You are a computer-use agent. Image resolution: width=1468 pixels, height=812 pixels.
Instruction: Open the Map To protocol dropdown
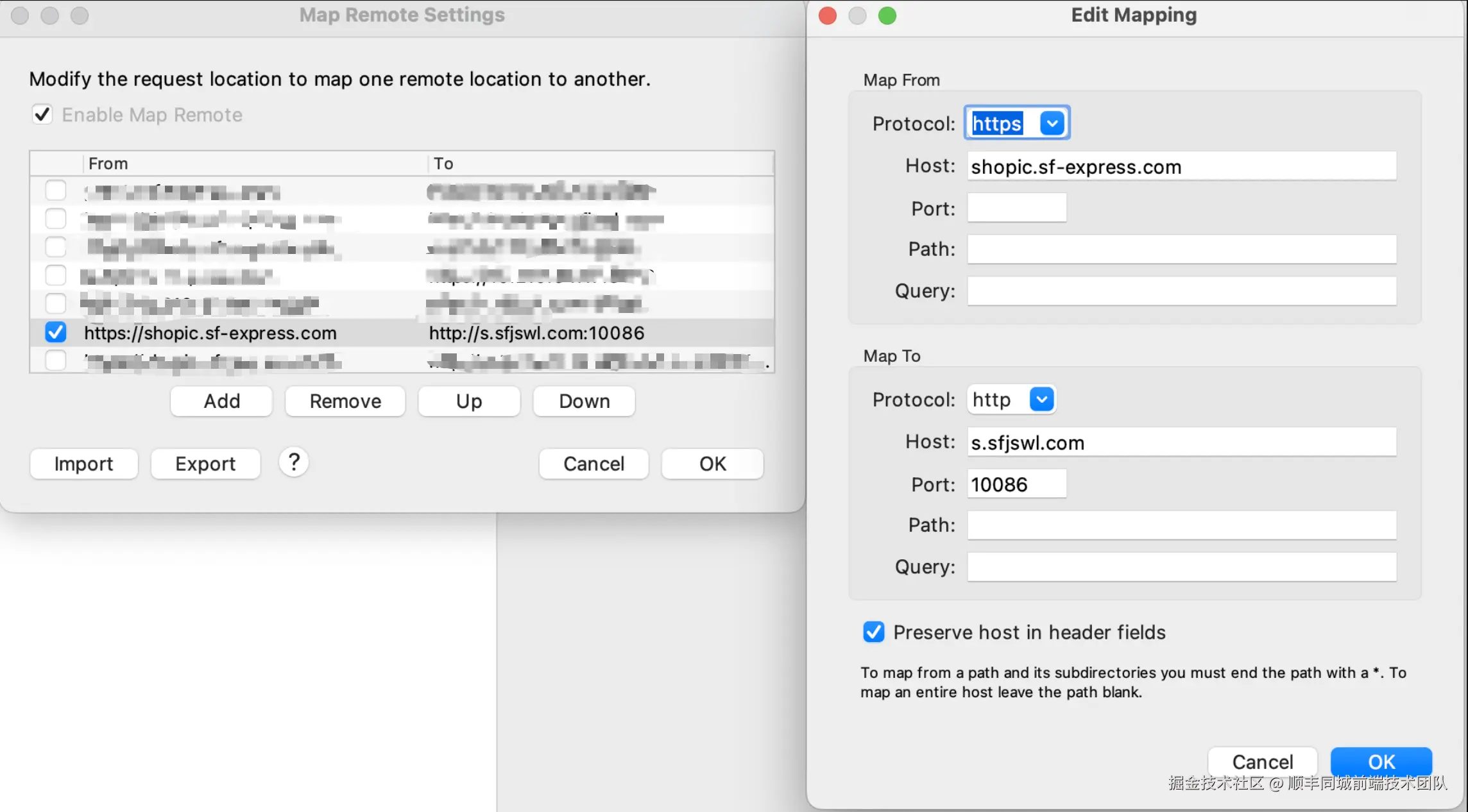click(1042, 400)
